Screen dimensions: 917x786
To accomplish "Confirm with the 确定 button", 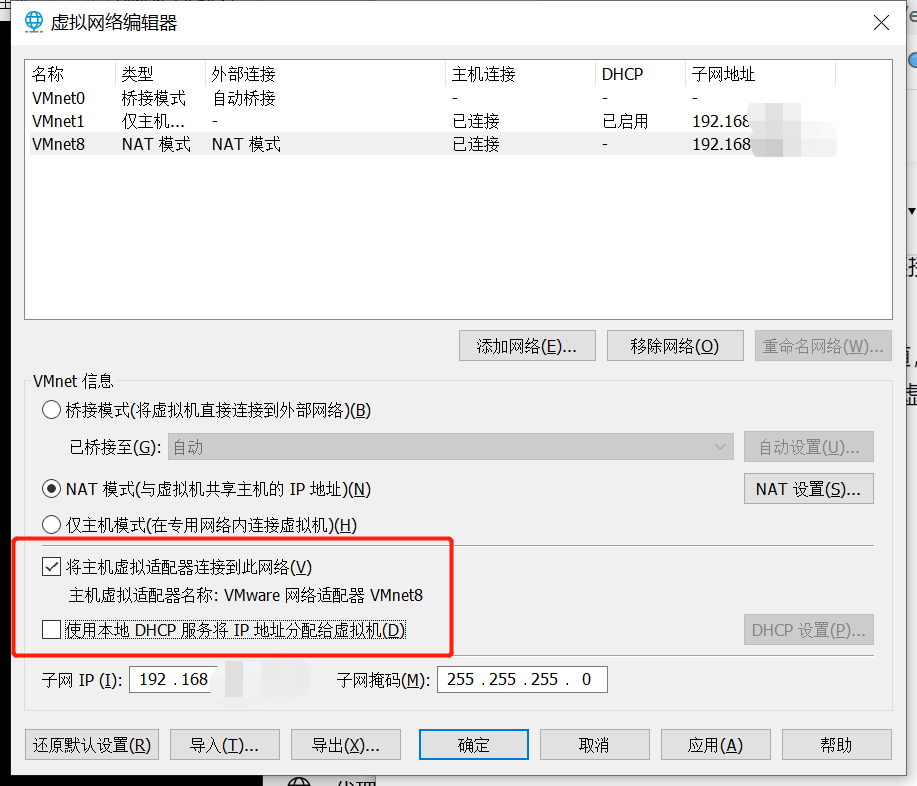I will tap(474, 745).
